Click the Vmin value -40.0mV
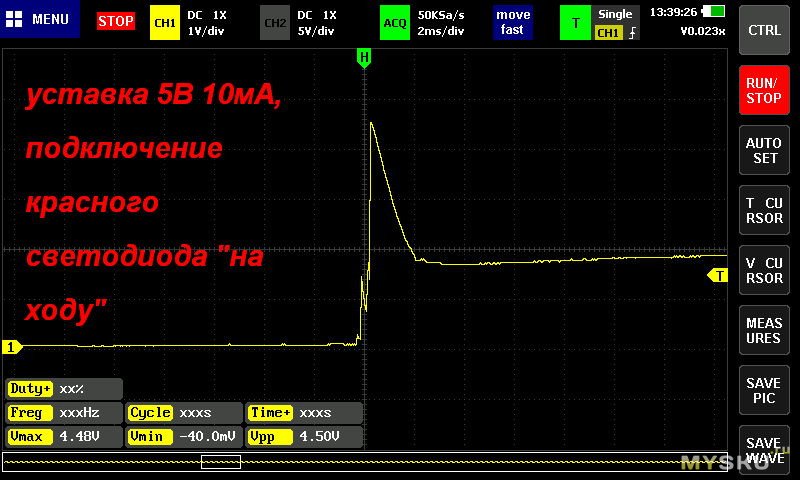The height and width of the screenshot is (480, 800). (x=207, y=437)
